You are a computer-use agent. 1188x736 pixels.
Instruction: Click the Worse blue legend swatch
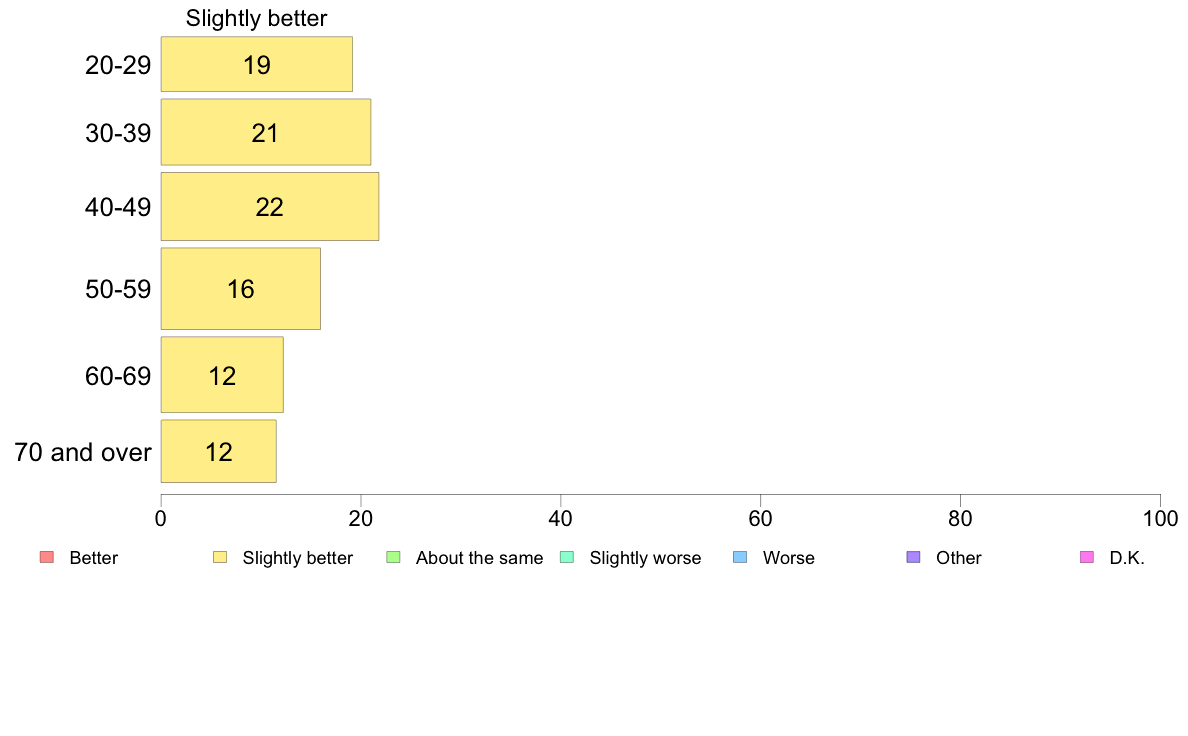(x=740, y=557)
